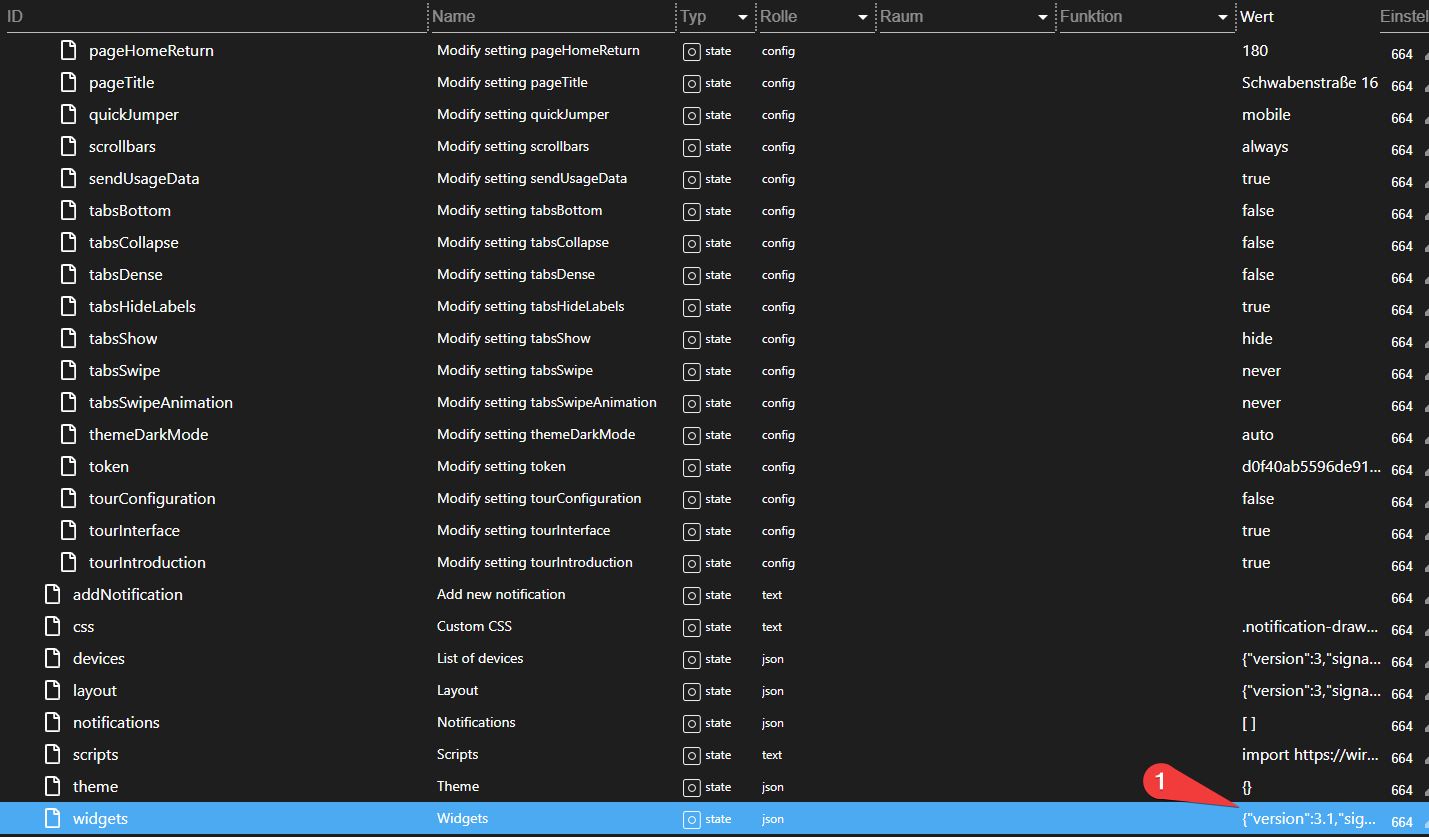Click the widgets value {"version":3.1,"sig...
The width and height of the screenshot is (1429, 837).
click(1311, 819)
